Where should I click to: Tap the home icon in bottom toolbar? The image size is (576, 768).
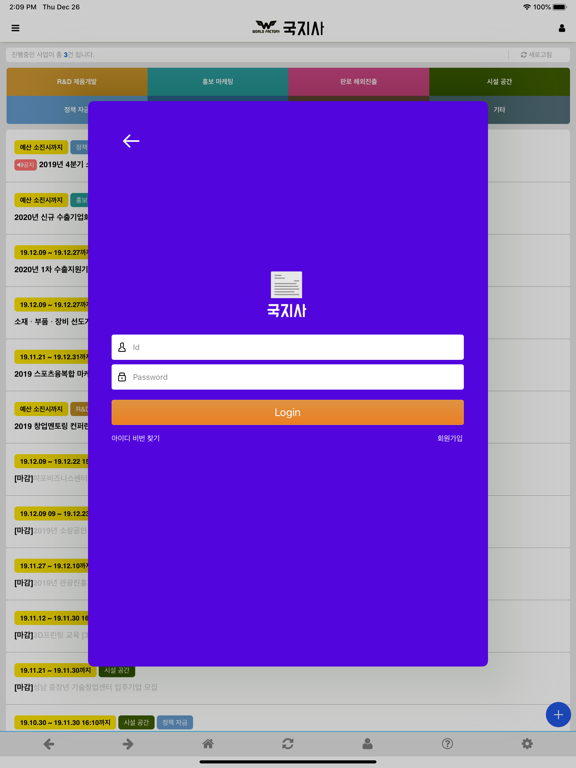(x=208, y=744)
